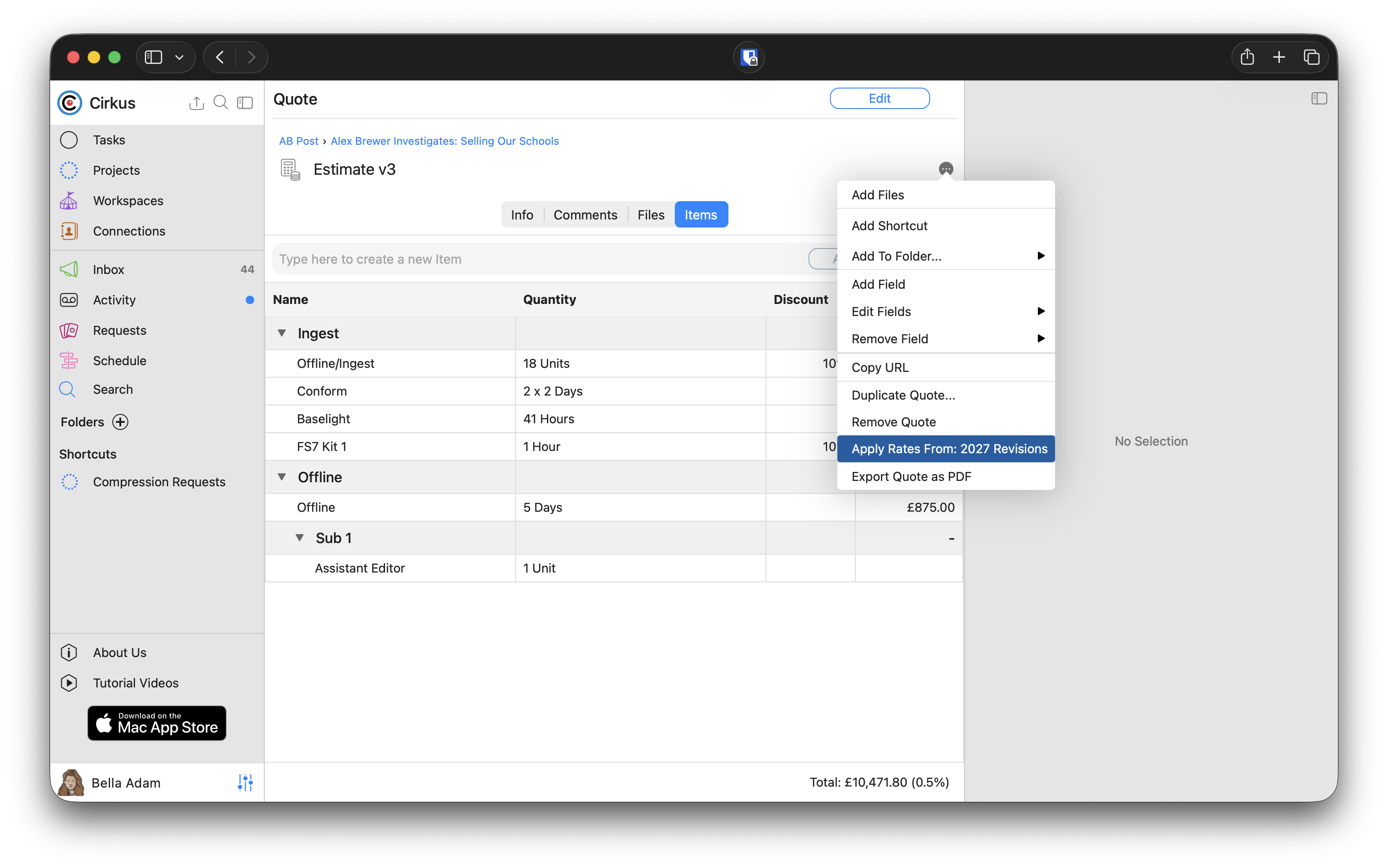
Task: Click the new Item input field
Action: pyautogui.click(x=540, y=259)
